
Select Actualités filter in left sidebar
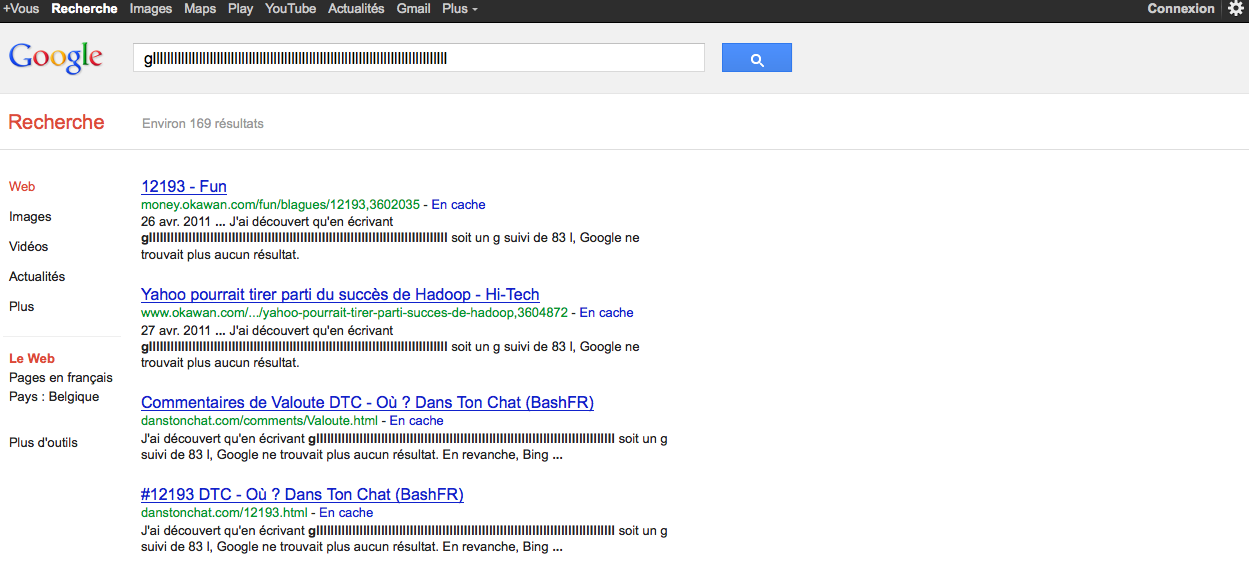tap(37, 277)
